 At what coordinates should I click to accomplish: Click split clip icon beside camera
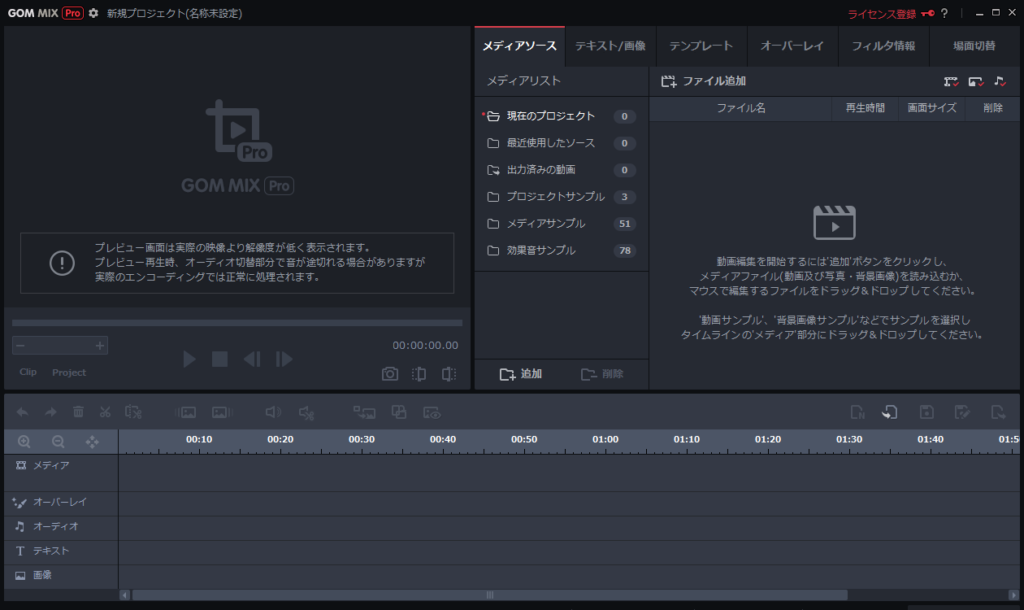coord(419,374)
